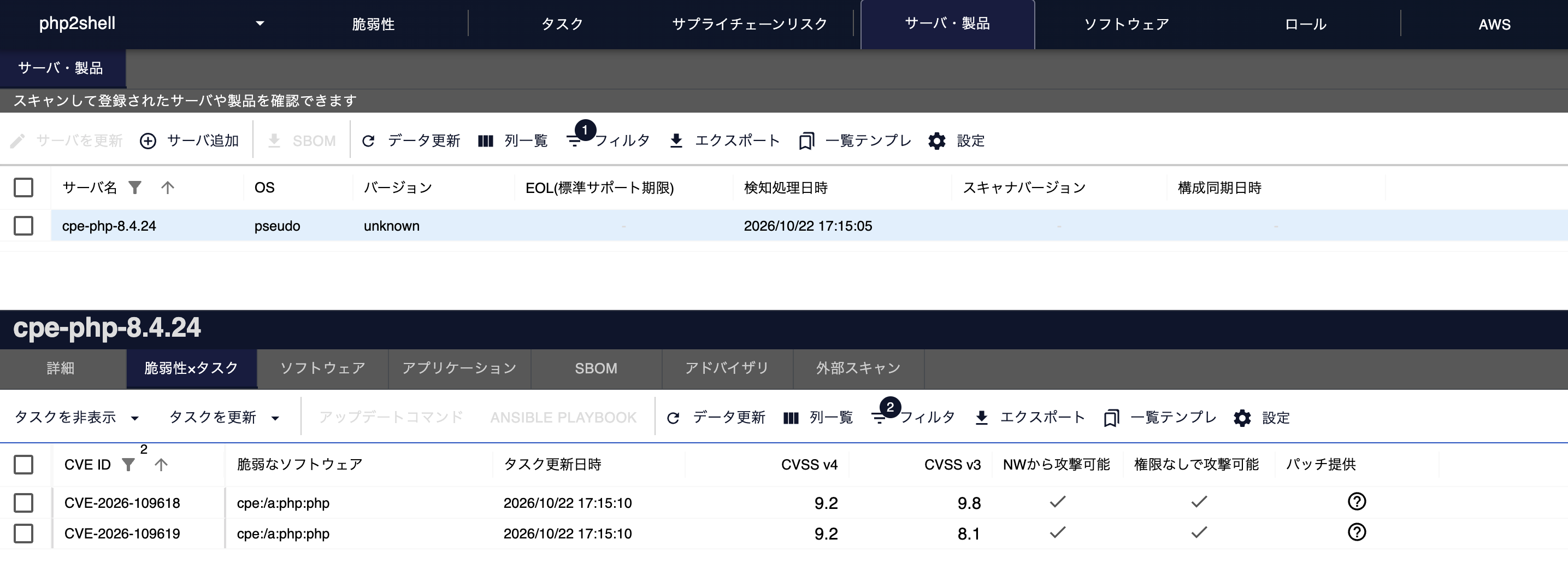The height and width of the screenshot is (586, 1568).
Task: Select the cpe-php-8.4.24 server name cell
Action: 109,226
